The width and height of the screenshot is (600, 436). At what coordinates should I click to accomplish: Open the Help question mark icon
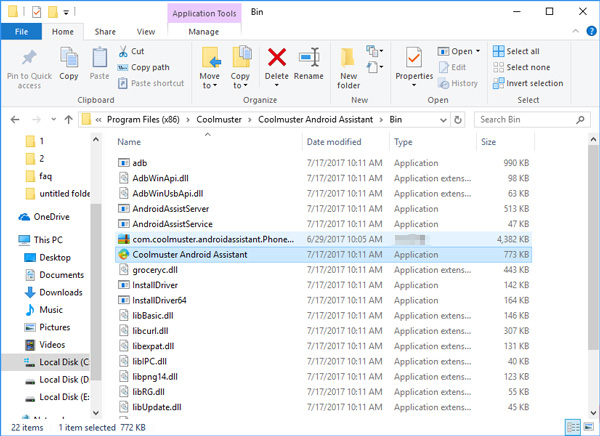pos(591,31)
